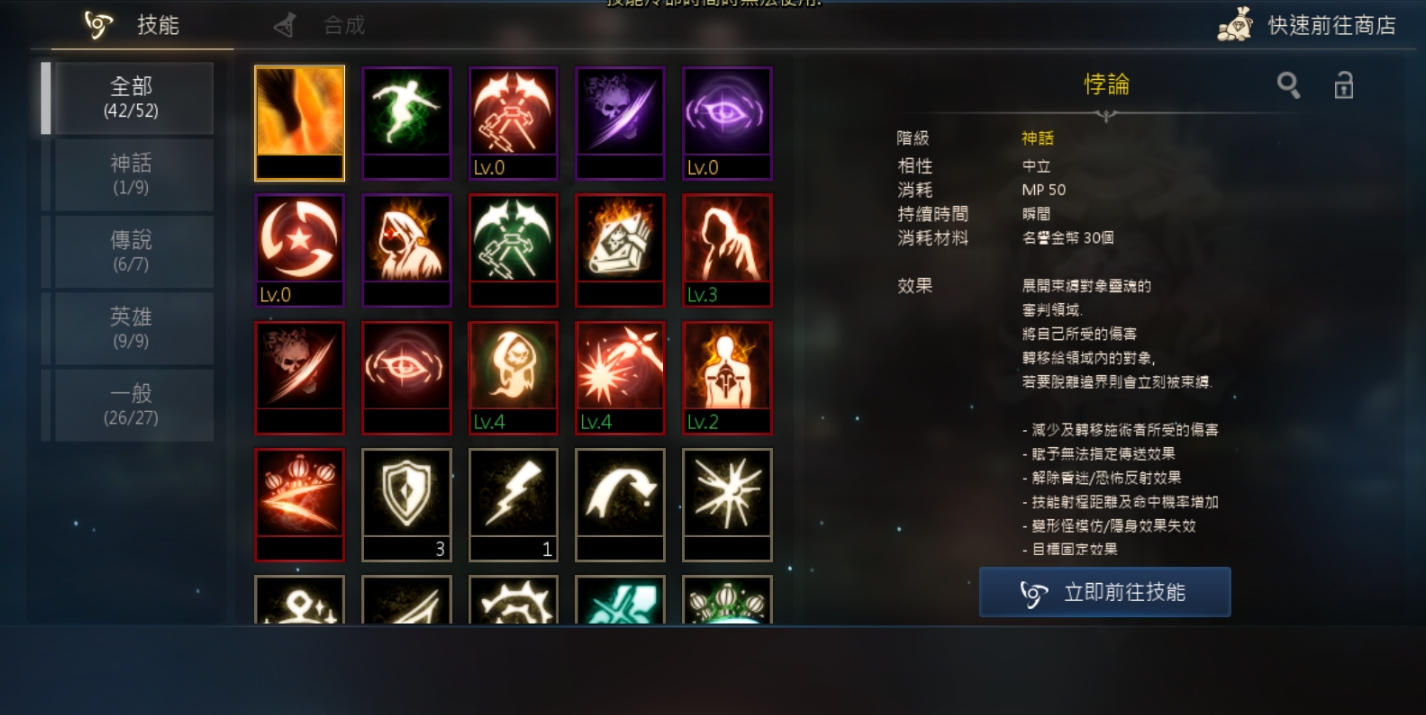Select the orange flame selected skill thumbnail
1426x715 pixels.
(299, 123)
